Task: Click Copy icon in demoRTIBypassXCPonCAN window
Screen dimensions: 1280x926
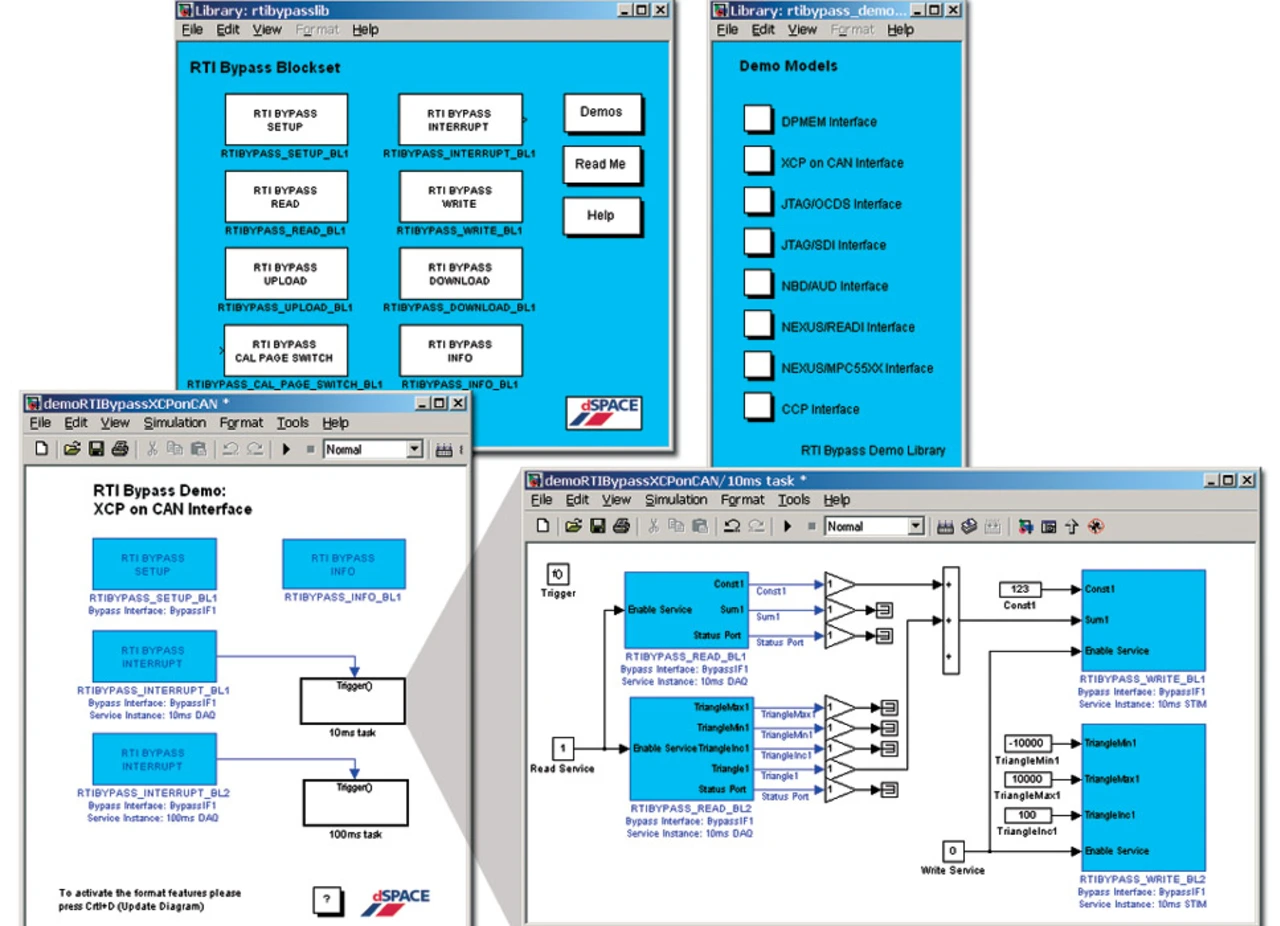Action: click(175, 449)
